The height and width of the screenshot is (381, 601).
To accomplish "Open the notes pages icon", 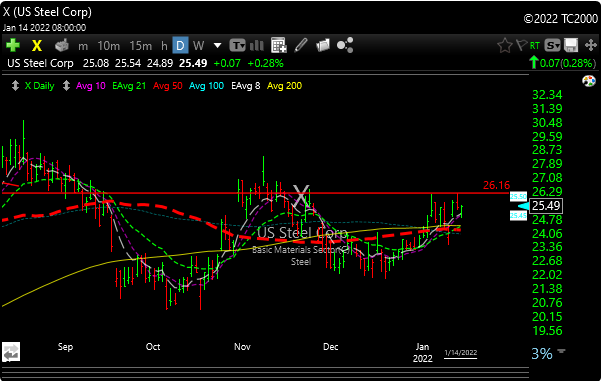I will [x=323, y=45].
